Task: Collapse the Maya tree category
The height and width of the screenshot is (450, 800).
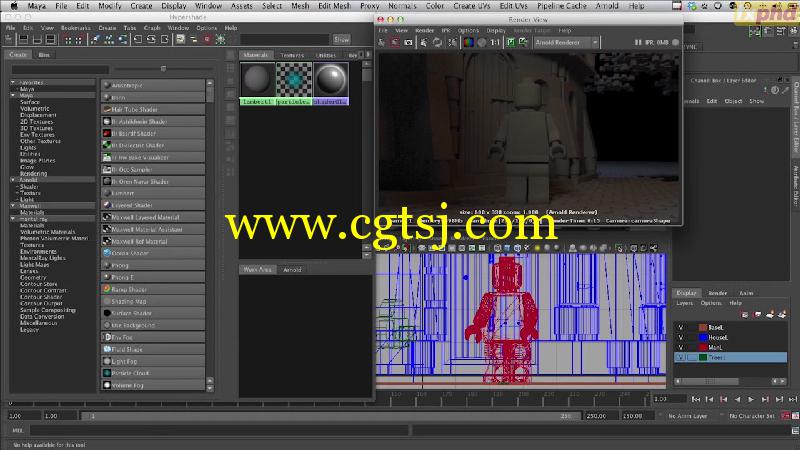Action: (x=13, y=95)
